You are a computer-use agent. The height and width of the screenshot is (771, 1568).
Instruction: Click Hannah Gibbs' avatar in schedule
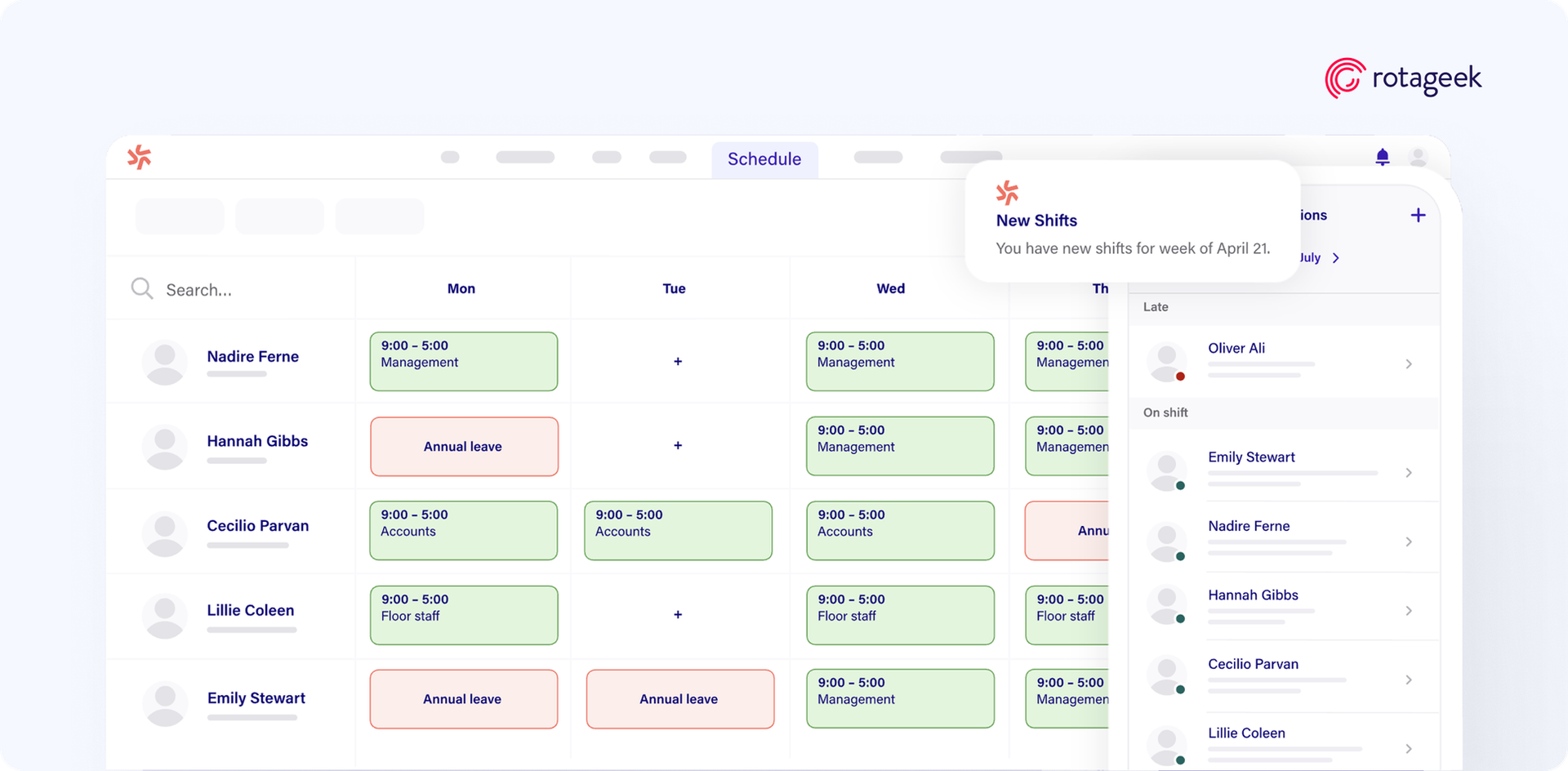tap(164, 448)
